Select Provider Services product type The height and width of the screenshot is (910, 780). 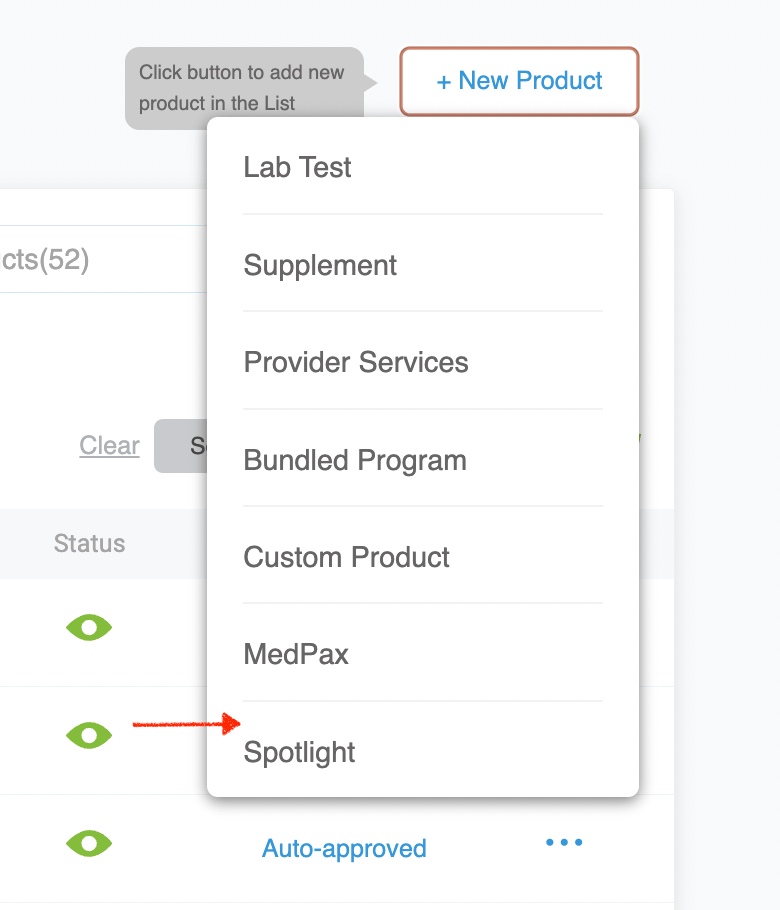click(x=356, y=362)
